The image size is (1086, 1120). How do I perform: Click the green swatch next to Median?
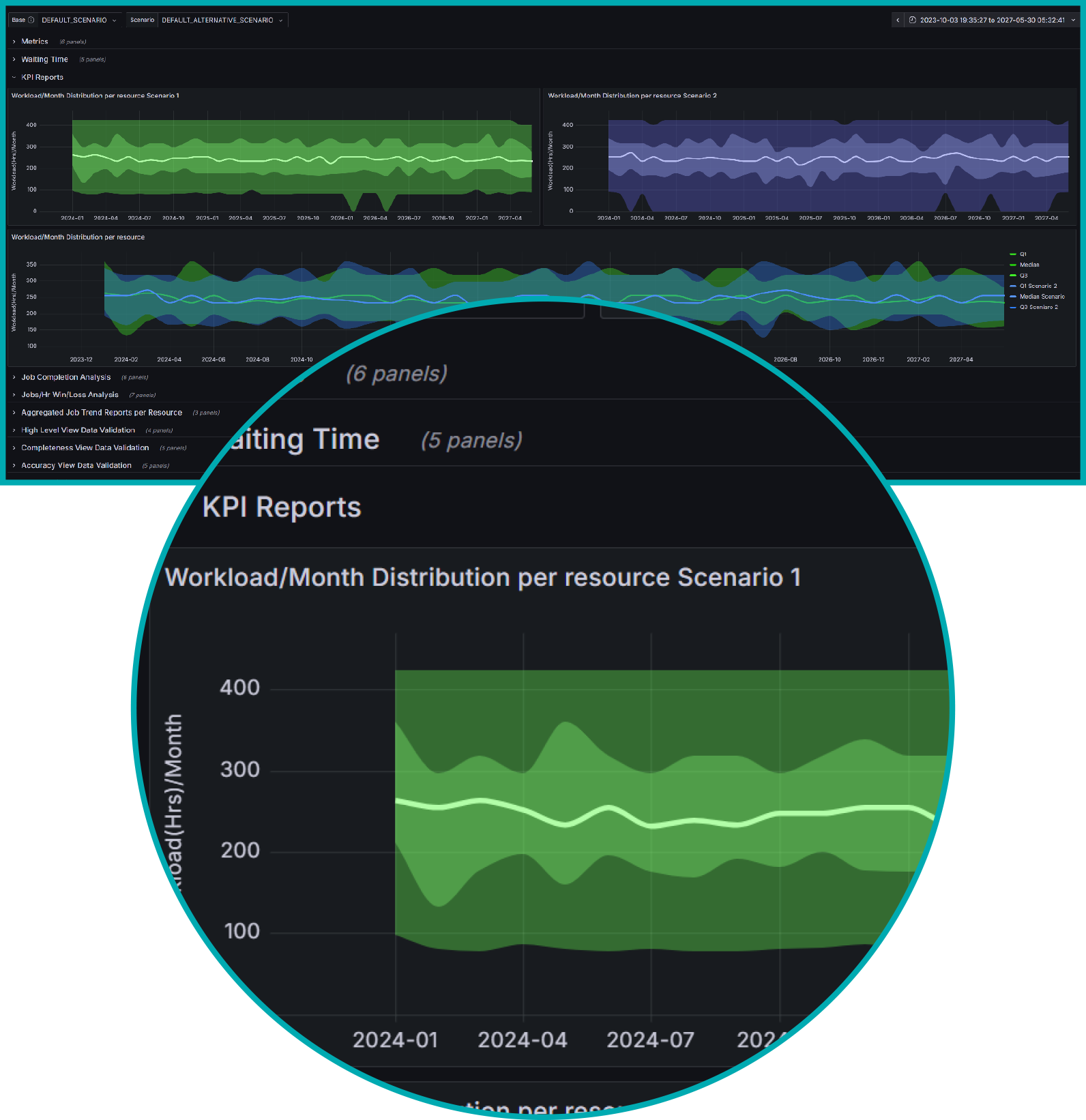tap(1013, 265)
